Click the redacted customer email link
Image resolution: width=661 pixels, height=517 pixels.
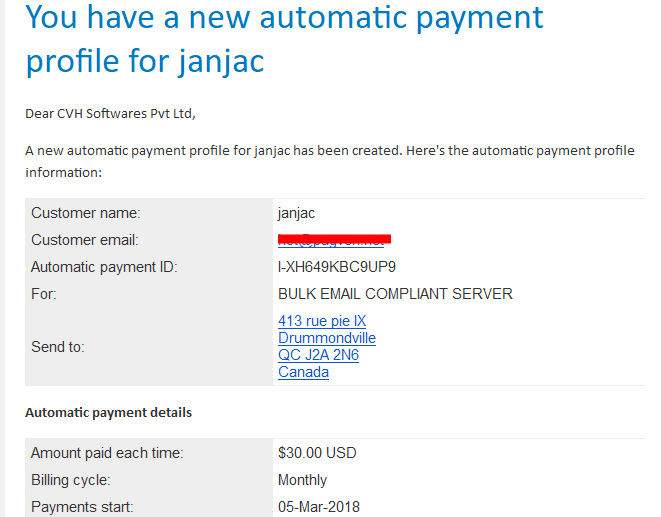pyautogui.click(x=334, y=240)
